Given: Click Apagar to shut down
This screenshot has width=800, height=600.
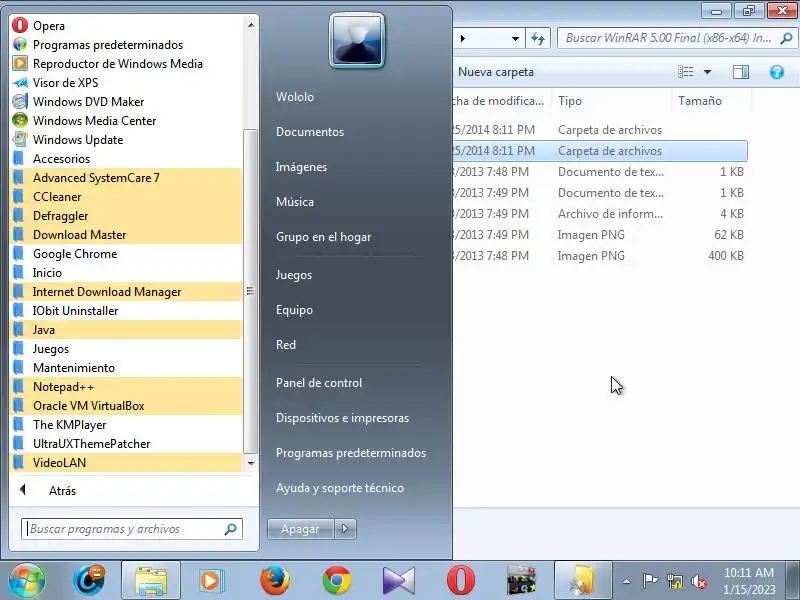Looking at the screenshot, I should pos(301,529).
